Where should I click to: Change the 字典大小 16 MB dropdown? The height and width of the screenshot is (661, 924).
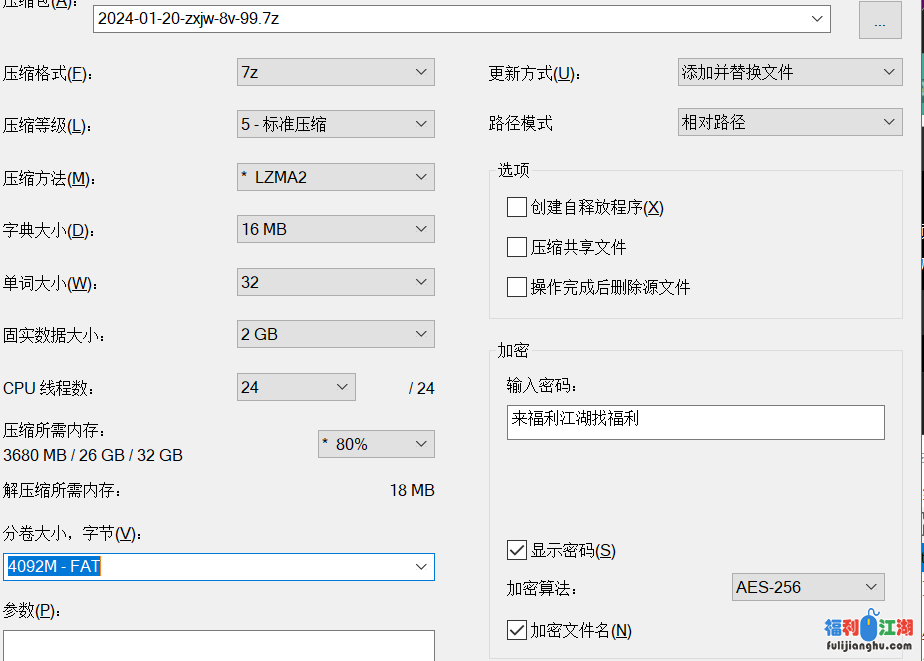click(x=335, y=229)
